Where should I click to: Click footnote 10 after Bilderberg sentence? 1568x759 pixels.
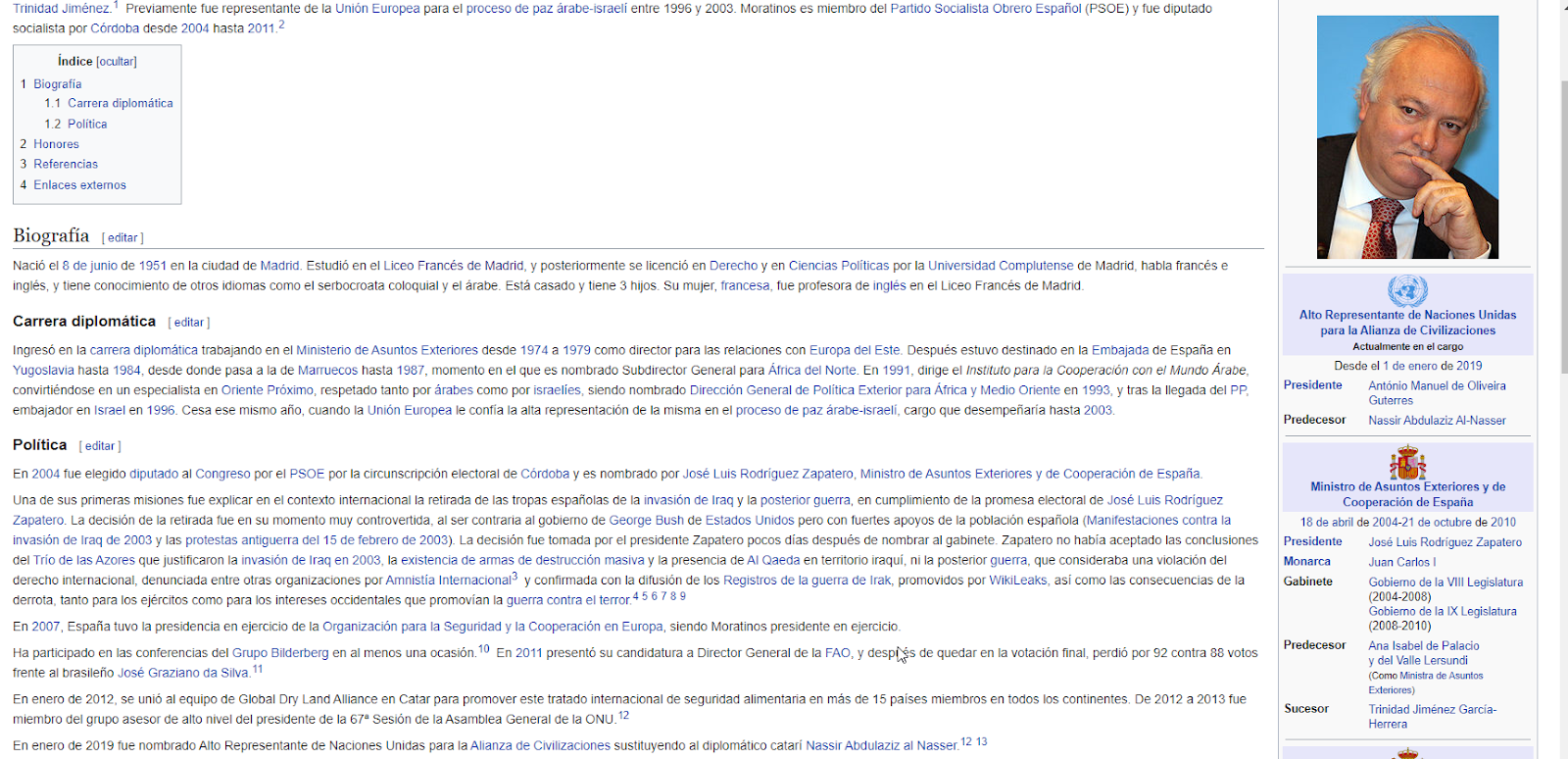point(483,649)
